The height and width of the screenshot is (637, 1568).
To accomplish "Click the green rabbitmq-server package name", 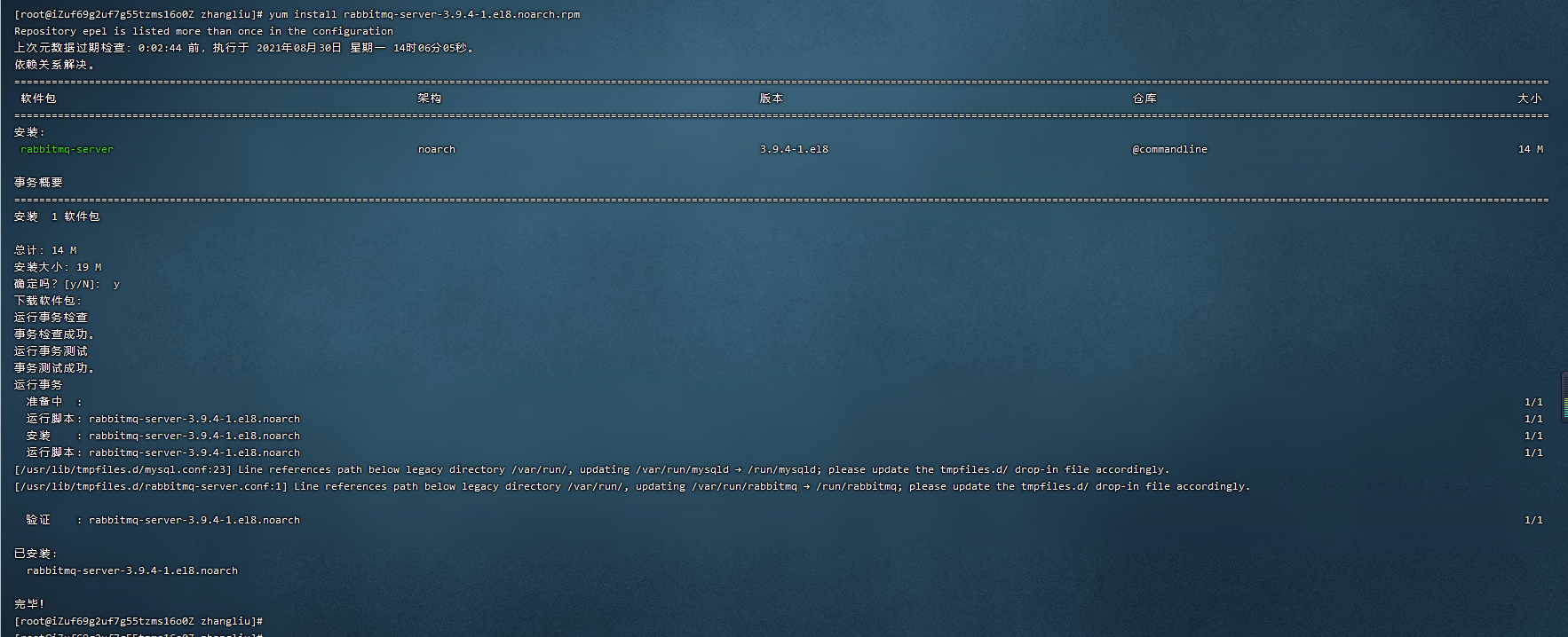I will tap(67, 149).
